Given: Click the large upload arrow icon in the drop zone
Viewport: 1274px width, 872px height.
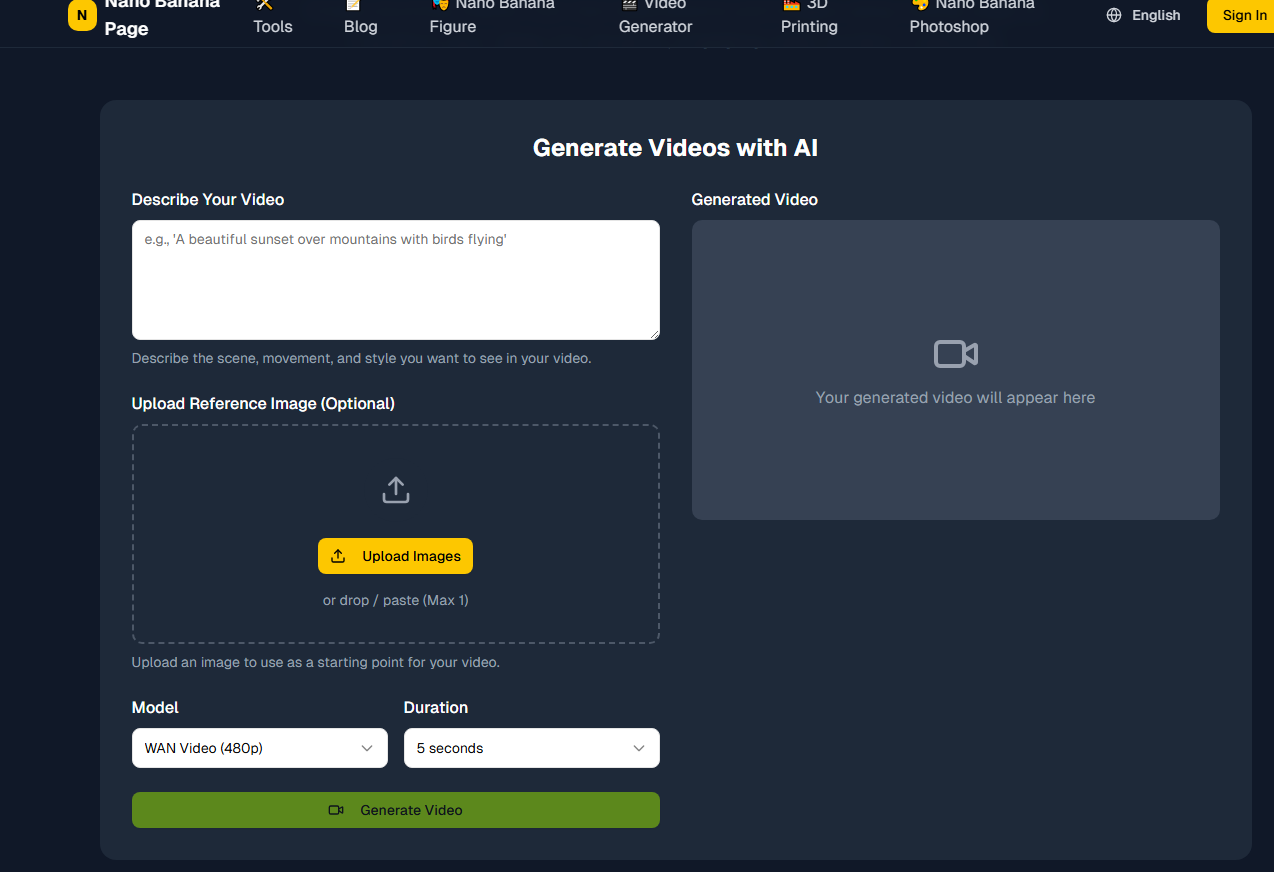Looking at the screenshot, I should click(396, 490).
